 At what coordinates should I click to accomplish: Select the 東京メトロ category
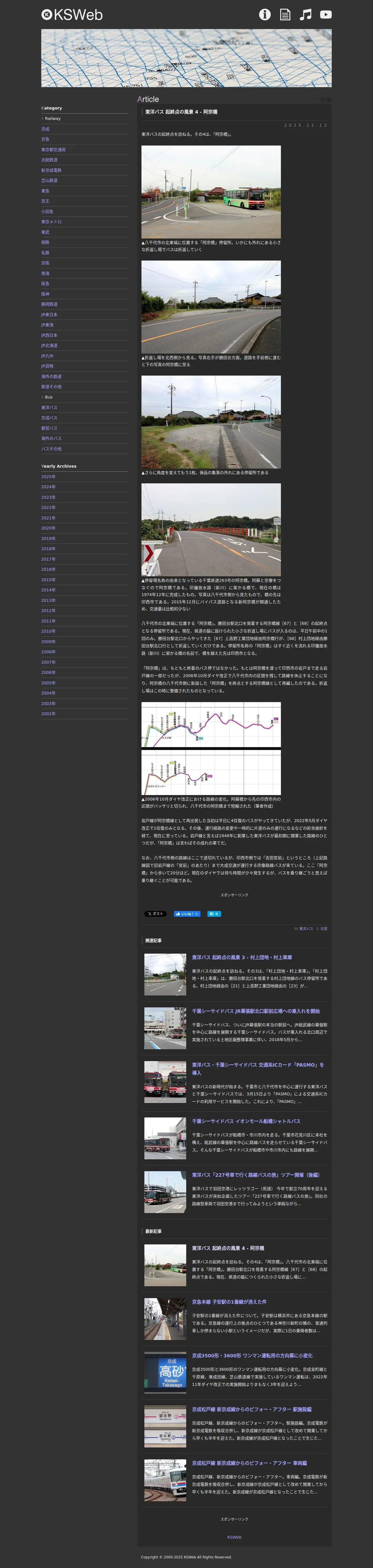pyautogui.click(x=52, y=222)
